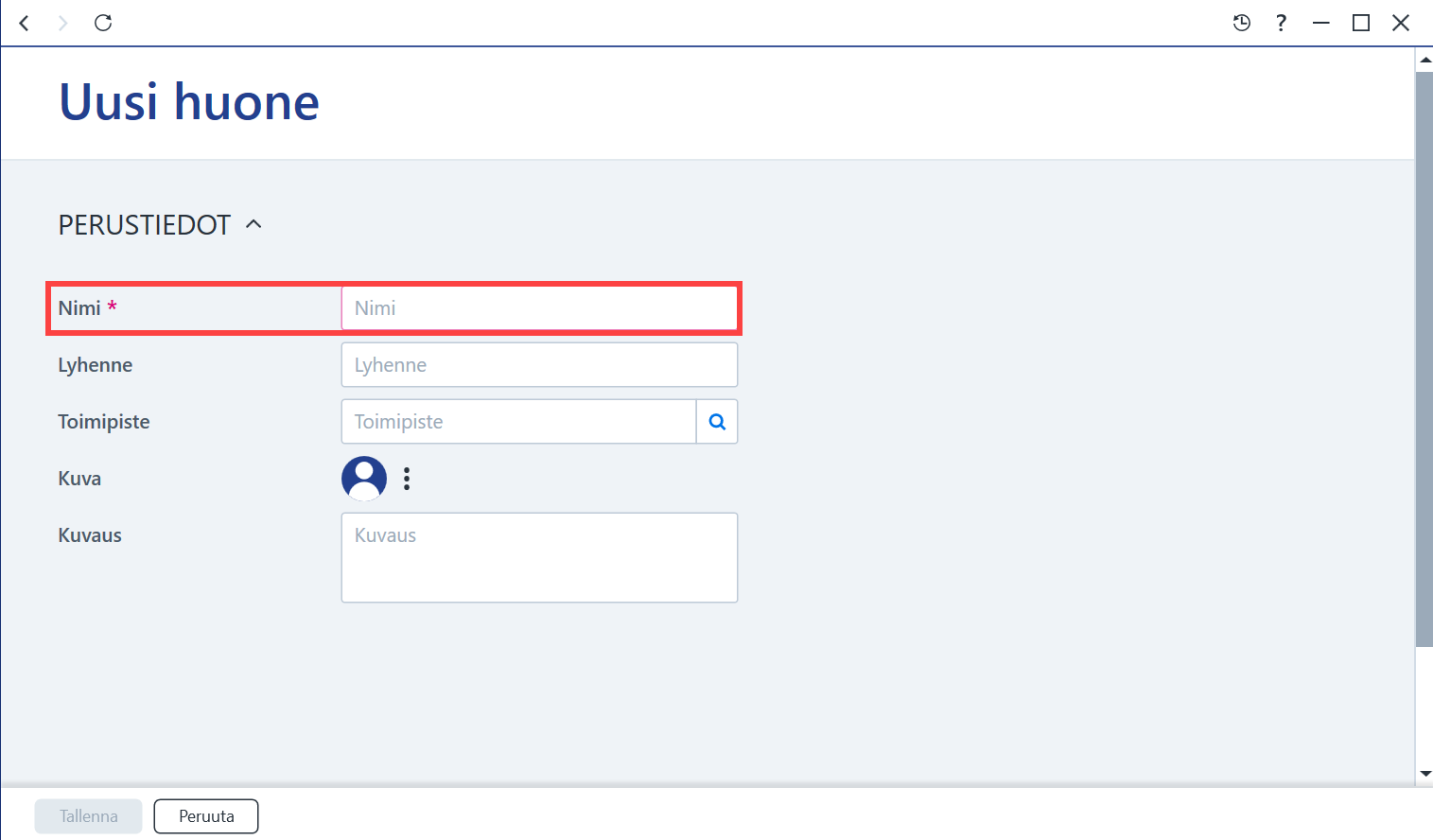Go back with the left arrow icon
Screen dimensions: 1433x840
coord(25,23)
